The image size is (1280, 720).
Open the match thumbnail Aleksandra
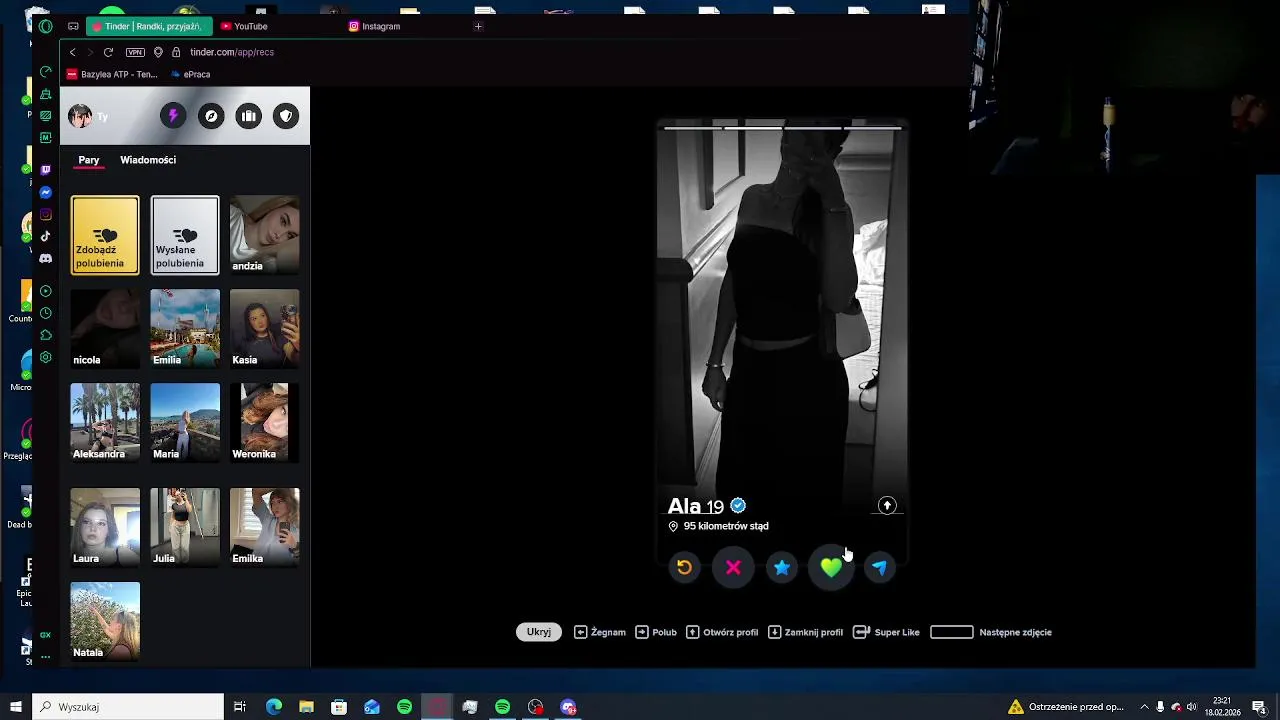tap(105, 422)
